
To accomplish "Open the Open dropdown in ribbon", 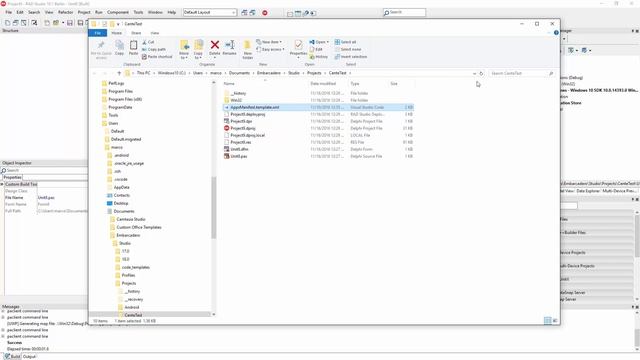I will (319, 42).
